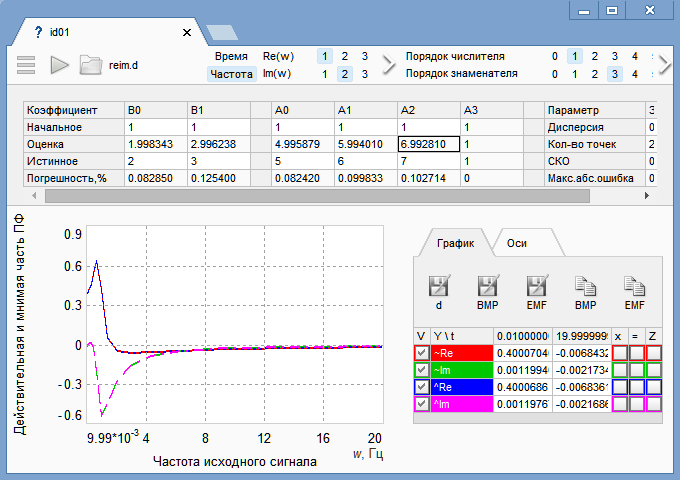This screenshot has height=480, width=680.
Task: Set Порядок знаменателя to 4
Action: click(635, 74)
